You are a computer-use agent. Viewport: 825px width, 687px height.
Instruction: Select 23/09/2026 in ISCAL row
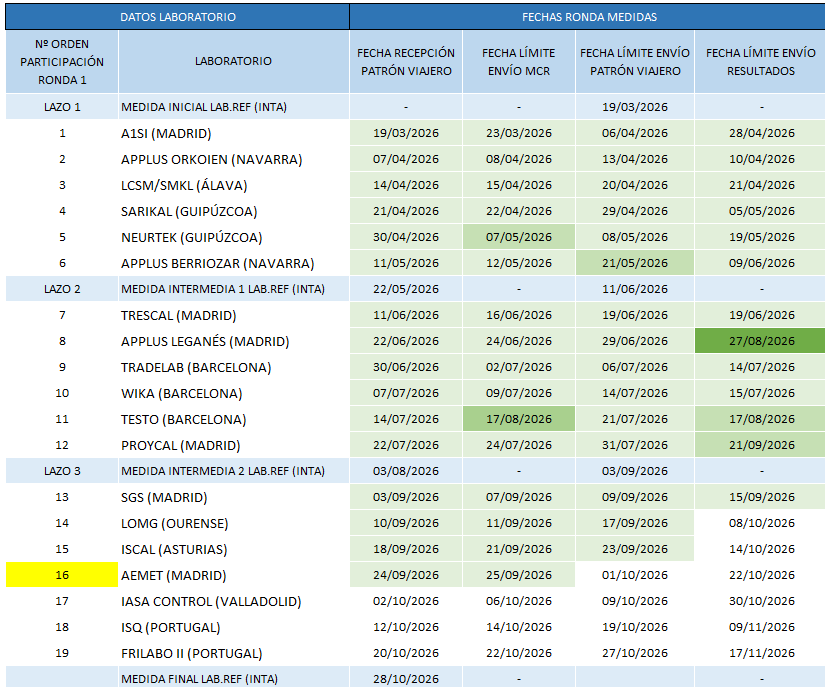coord(635,549)
